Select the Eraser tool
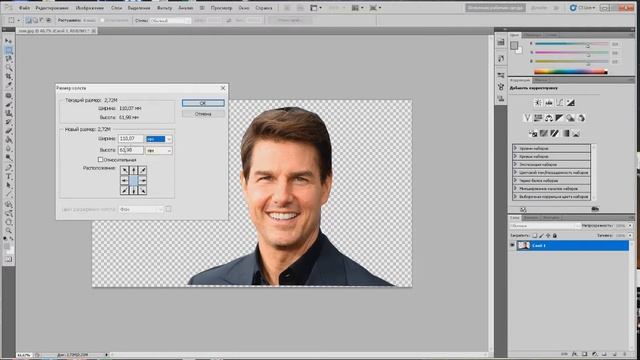Viewport: 640px width, 360px height. point(9,131)
